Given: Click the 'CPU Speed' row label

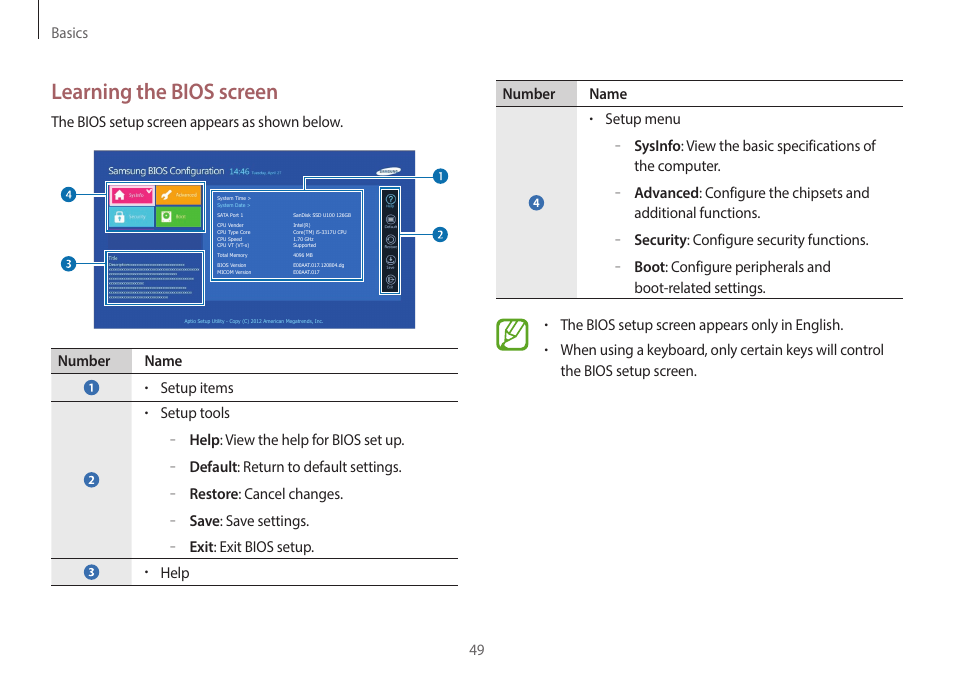Looking at the screenshot, I should 229,239.
